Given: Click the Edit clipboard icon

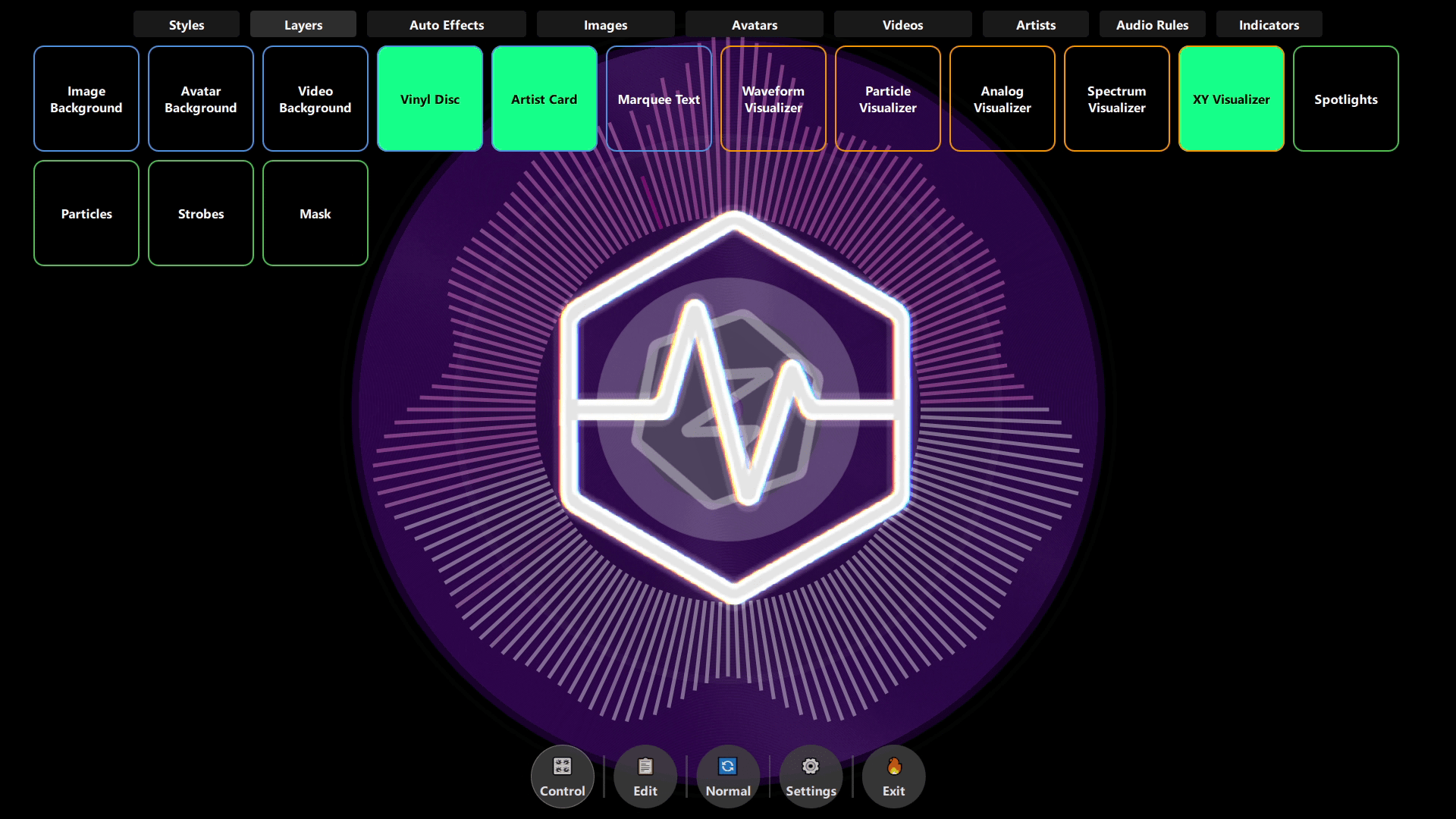Looking at the screenshot, I should [645, 767].
